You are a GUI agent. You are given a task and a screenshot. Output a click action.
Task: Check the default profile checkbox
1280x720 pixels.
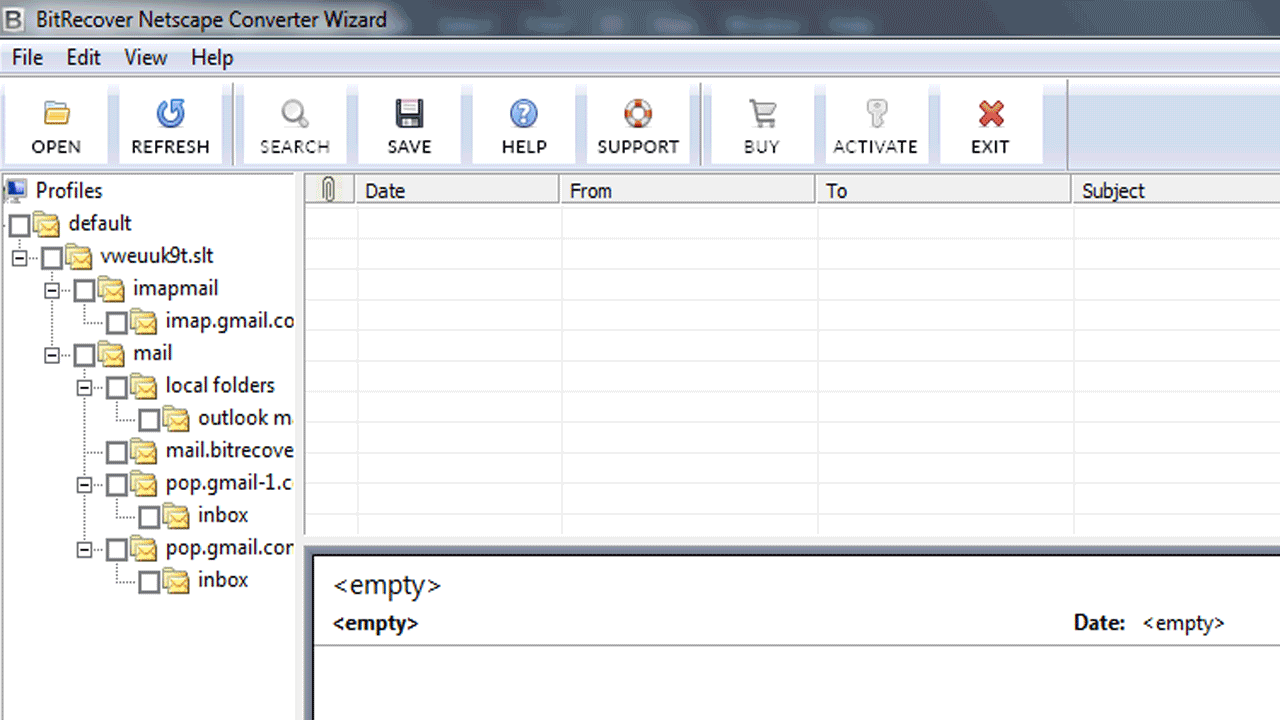coord(19,225)
